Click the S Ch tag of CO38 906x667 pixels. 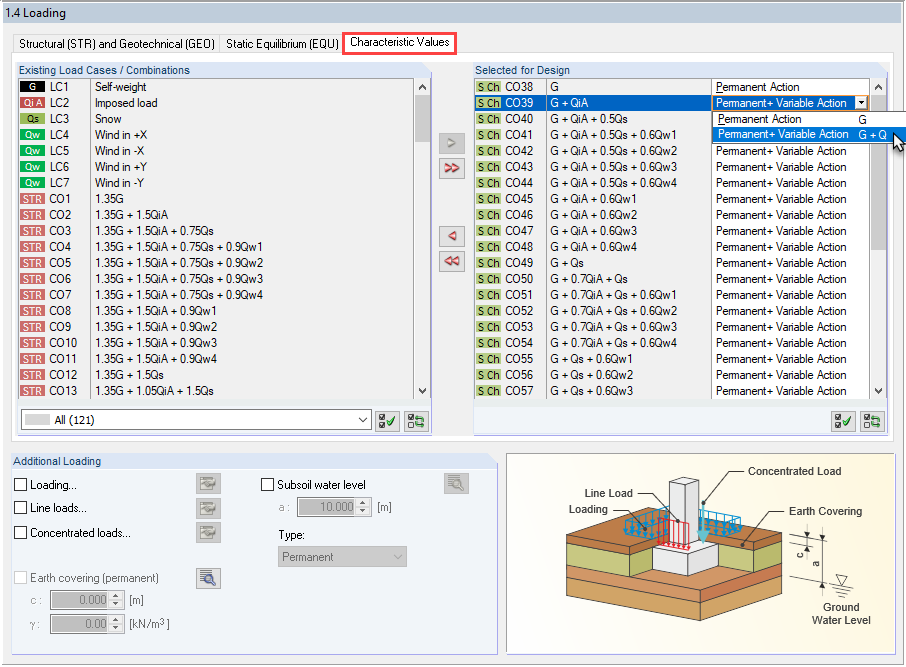[x=488, y=87]
